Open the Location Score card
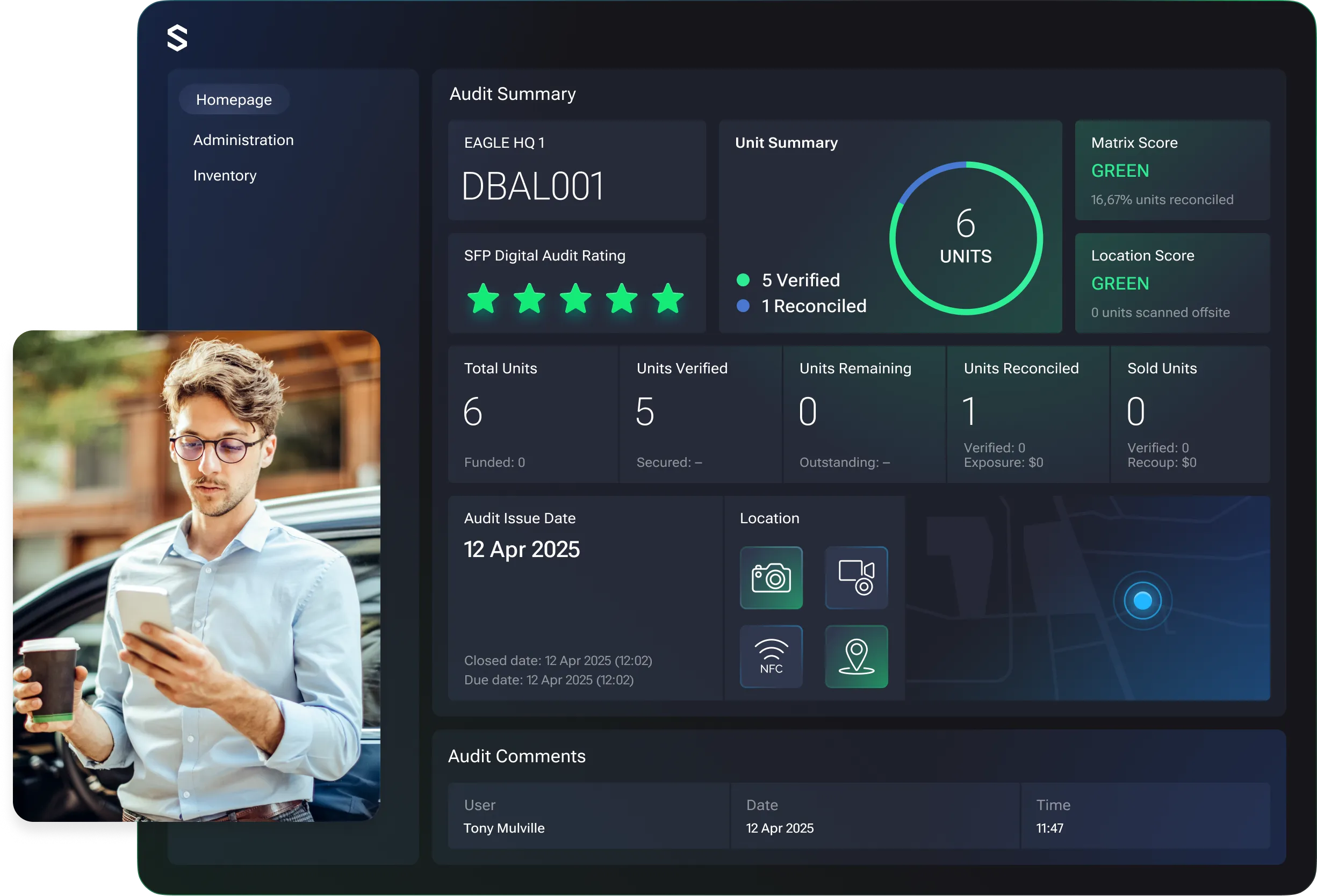 tap(1172, 283)
